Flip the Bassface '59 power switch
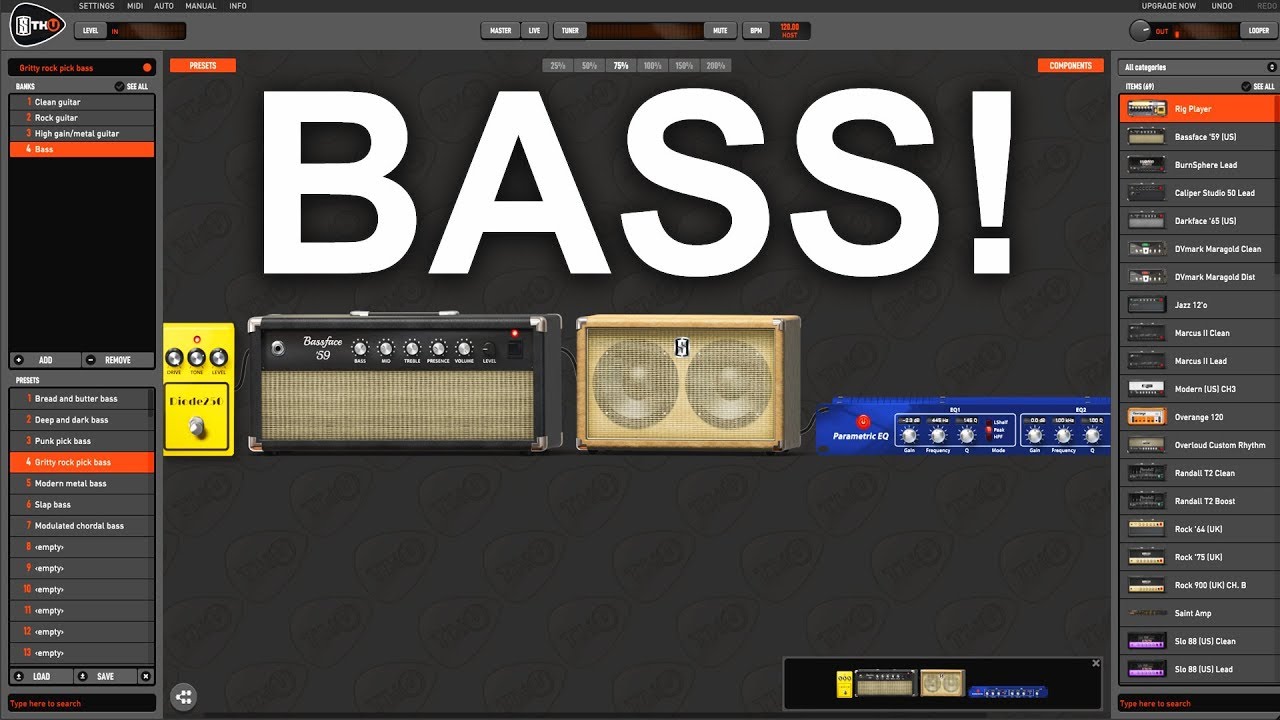This screenshot has width=1280, height=720. pyautogui.click(x=515, y=350)
